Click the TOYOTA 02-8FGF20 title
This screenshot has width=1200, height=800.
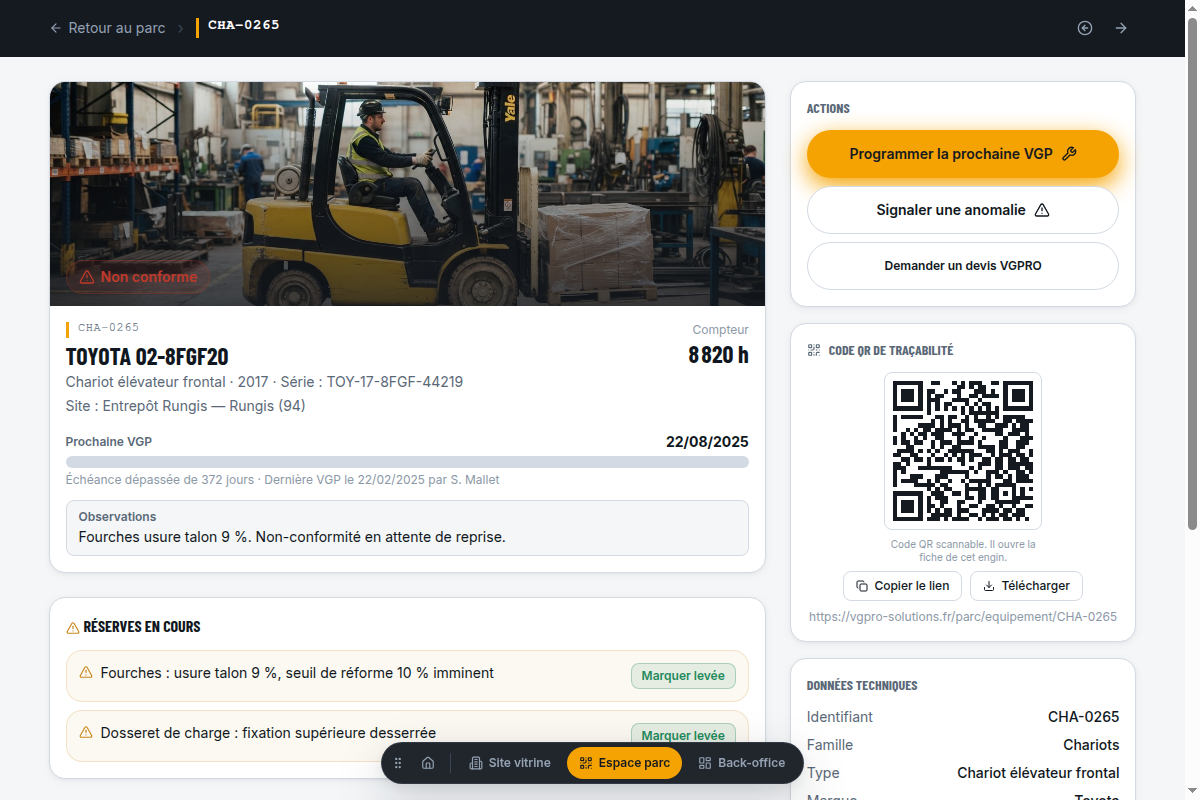(147, 357)
